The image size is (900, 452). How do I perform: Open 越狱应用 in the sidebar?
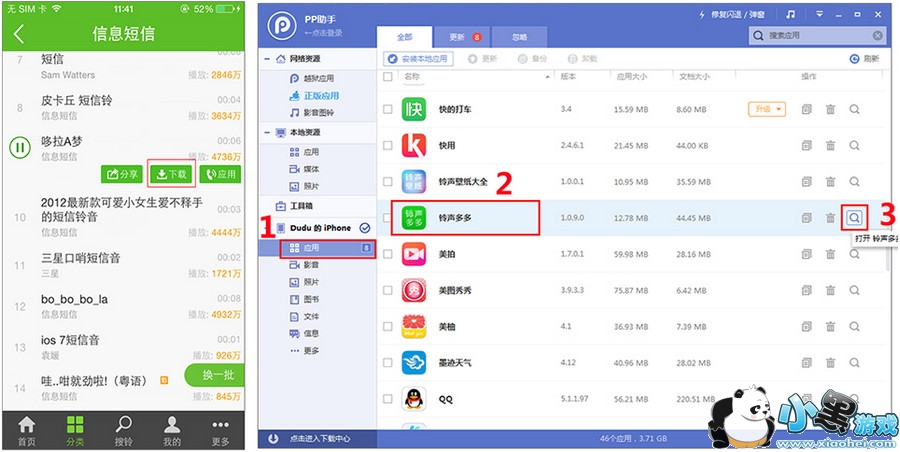click(312, 79)
